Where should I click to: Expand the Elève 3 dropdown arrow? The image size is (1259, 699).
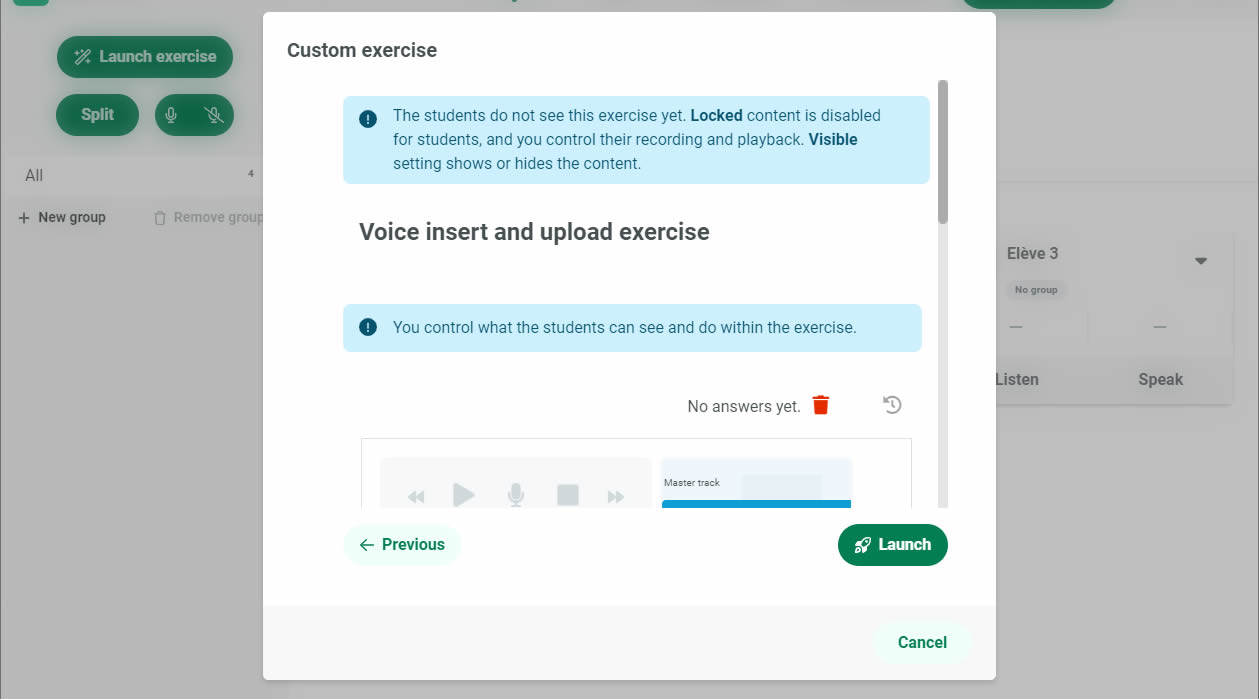pyautogui.click(x=1201, y=261)
